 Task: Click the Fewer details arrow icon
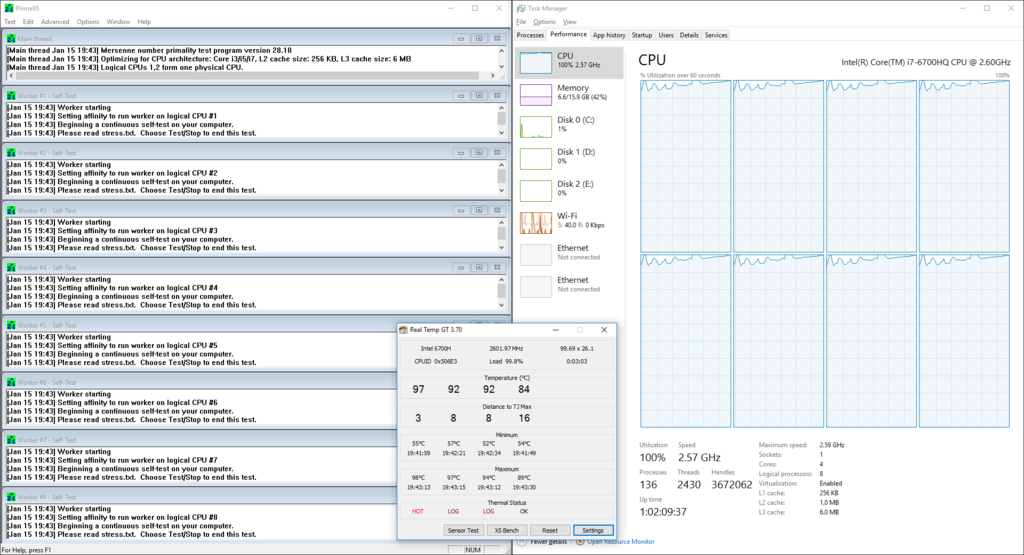click(x=522, y=542)
